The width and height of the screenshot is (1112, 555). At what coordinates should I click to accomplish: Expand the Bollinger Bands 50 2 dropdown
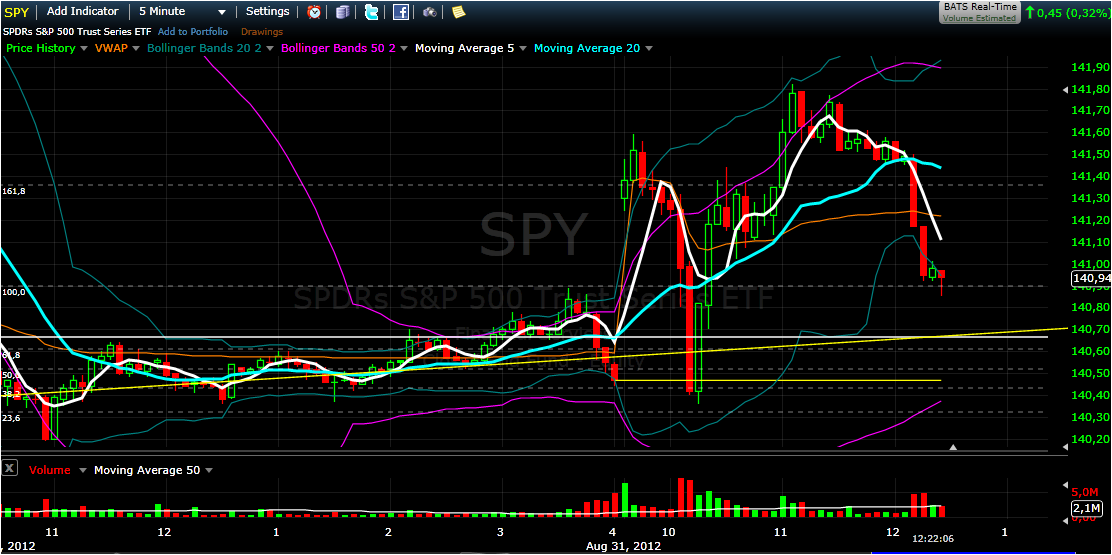pos(404,49)
